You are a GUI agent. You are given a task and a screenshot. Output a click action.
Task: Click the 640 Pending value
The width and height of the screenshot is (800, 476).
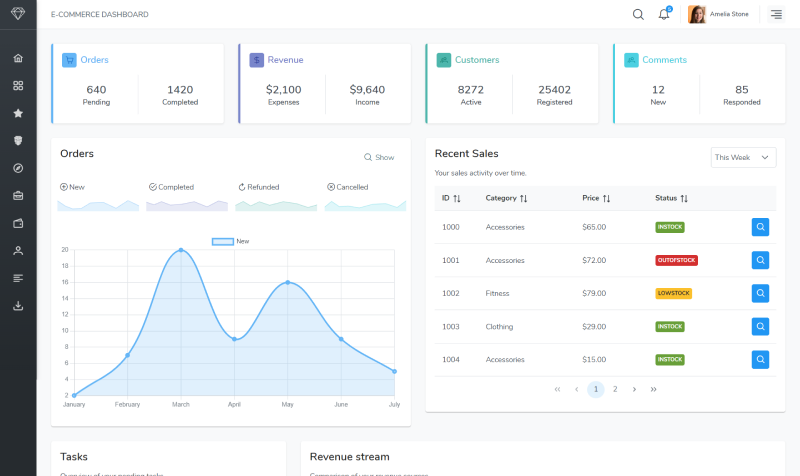coord(96,90)
